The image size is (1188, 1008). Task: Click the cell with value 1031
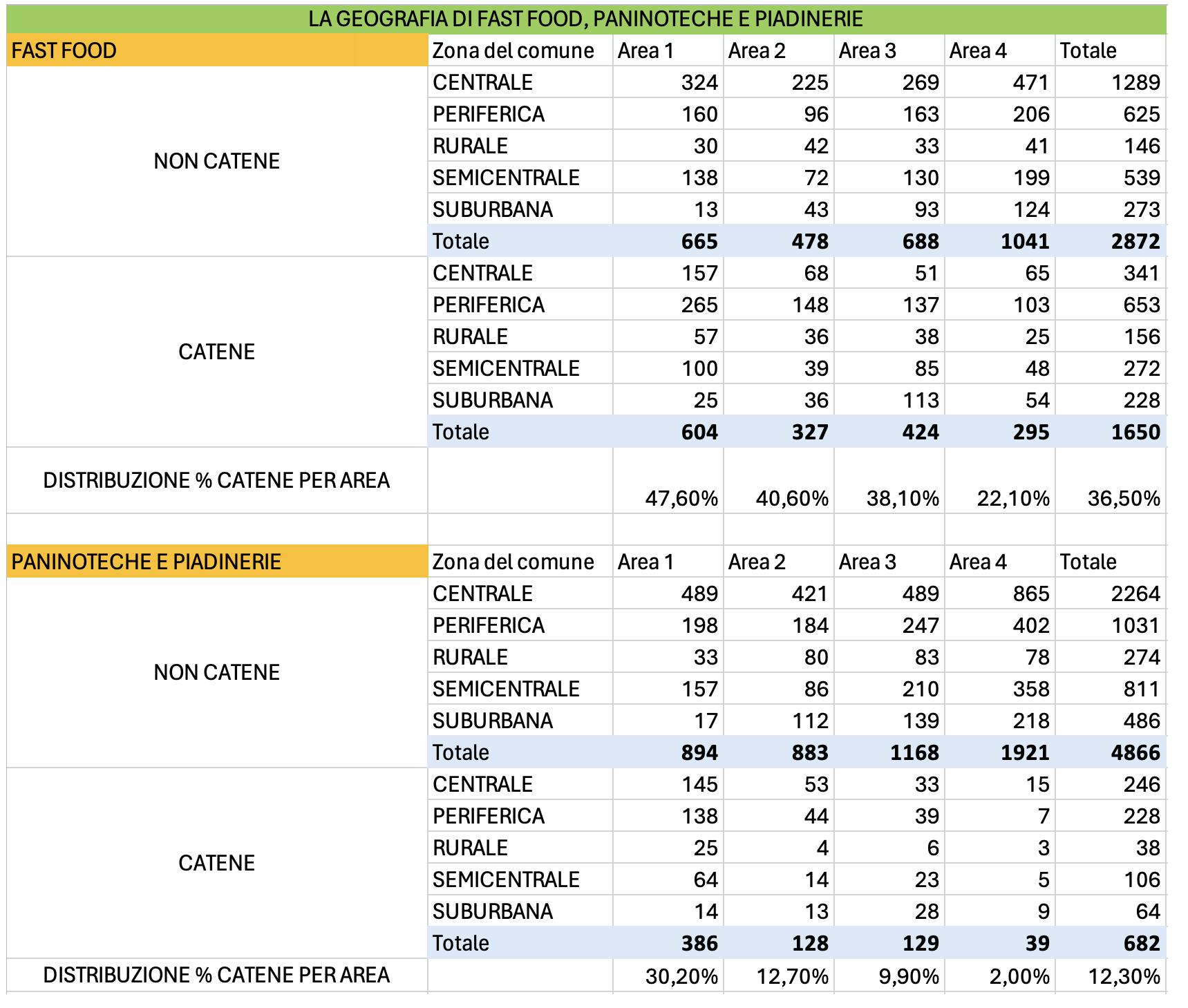(x=1111, y=625)
